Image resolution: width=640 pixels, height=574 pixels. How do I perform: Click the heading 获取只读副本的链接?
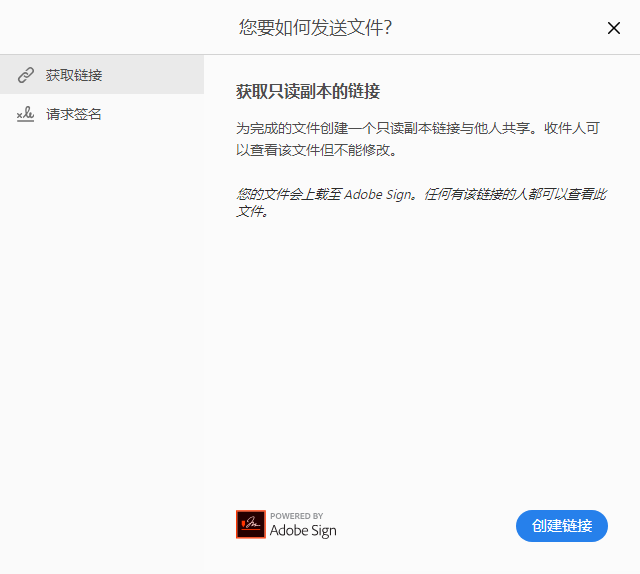click(x=308, y=91)
